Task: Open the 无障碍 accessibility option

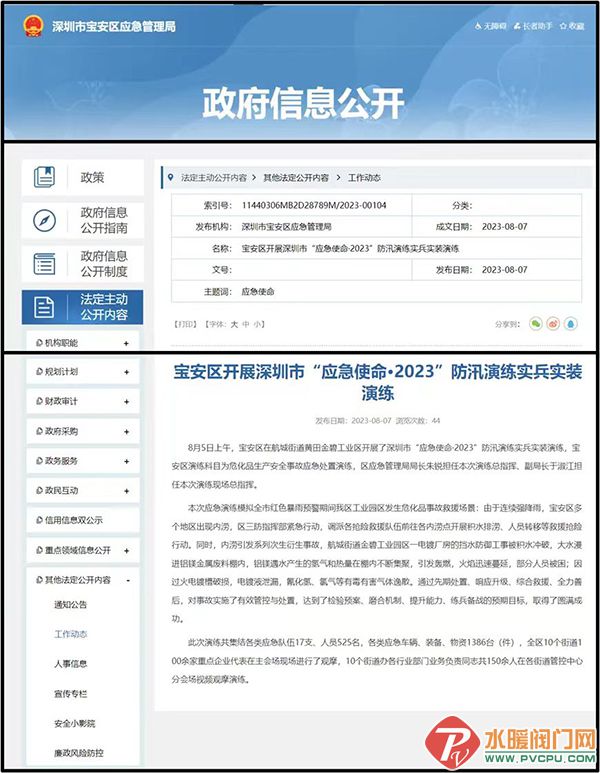Action: click(x=491, y=26)
